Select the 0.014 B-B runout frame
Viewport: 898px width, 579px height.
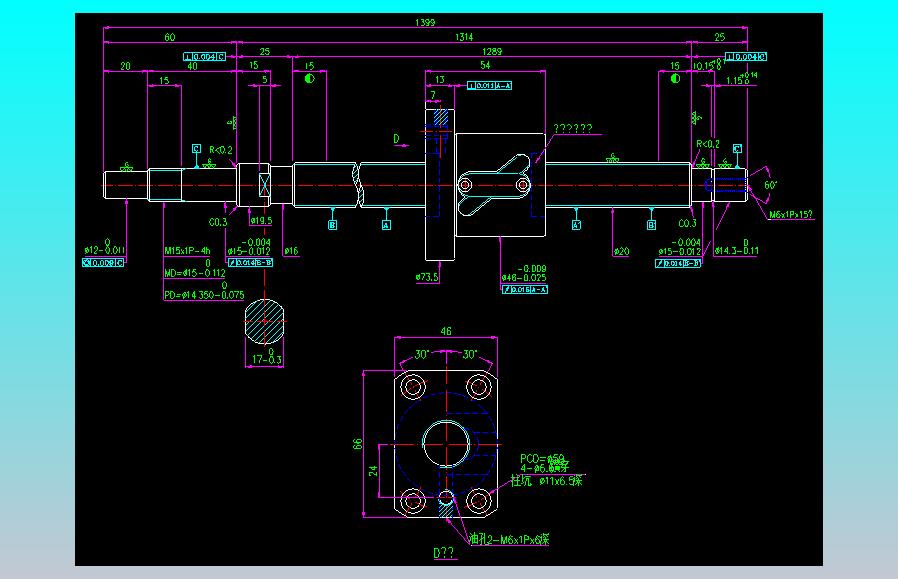tap(250, 262)
